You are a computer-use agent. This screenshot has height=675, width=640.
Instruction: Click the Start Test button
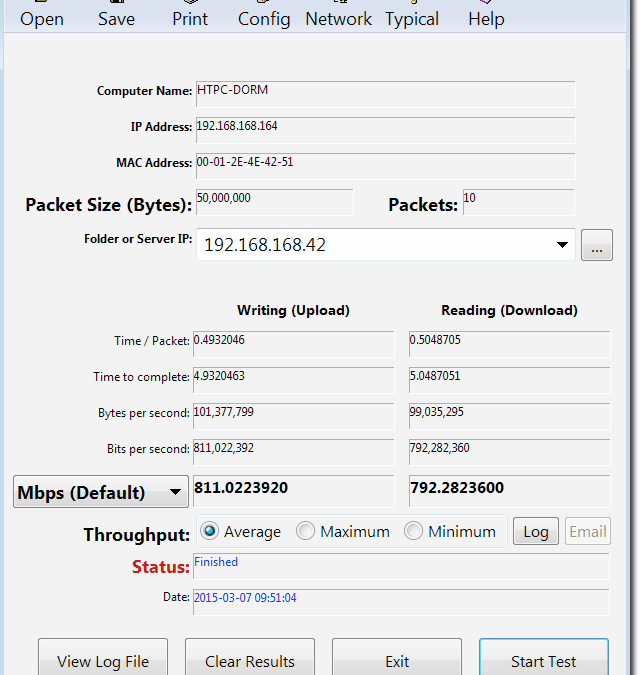[543, 660]
